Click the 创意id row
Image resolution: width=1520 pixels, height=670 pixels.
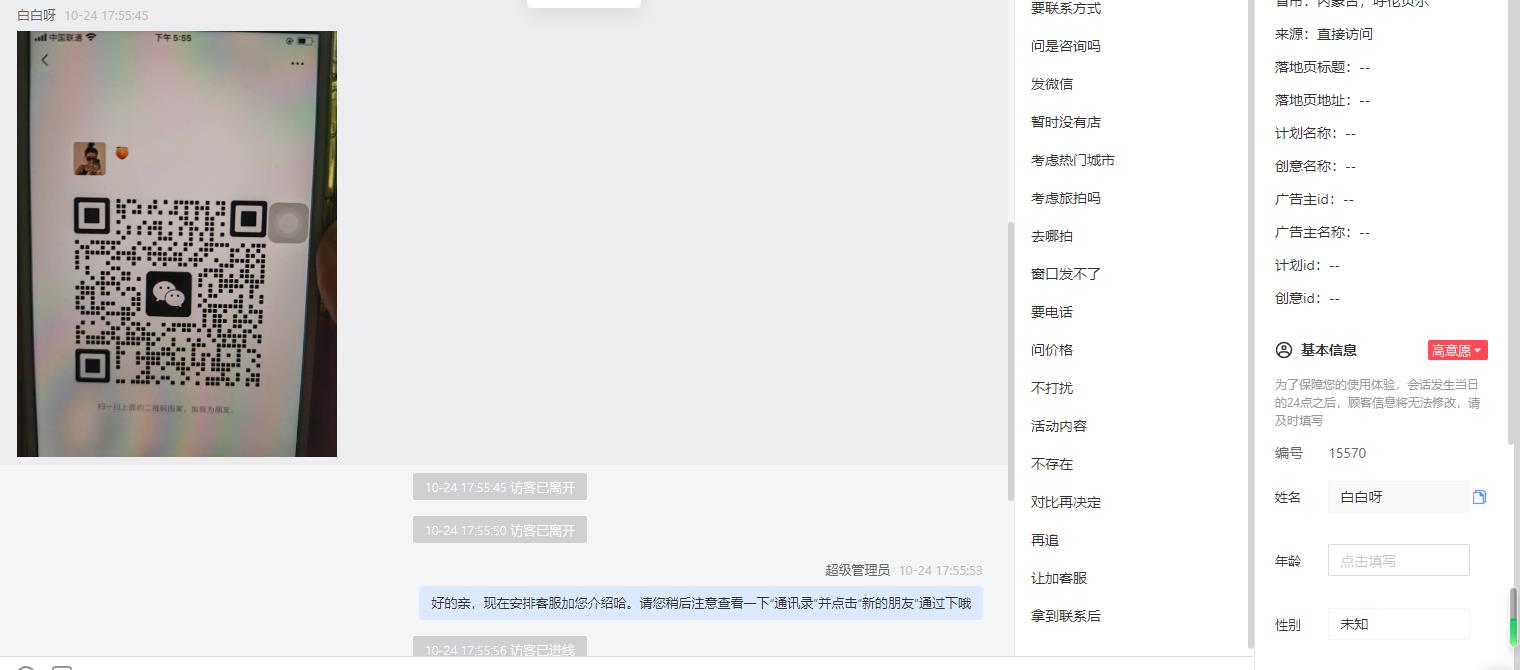pos(1307,298)
